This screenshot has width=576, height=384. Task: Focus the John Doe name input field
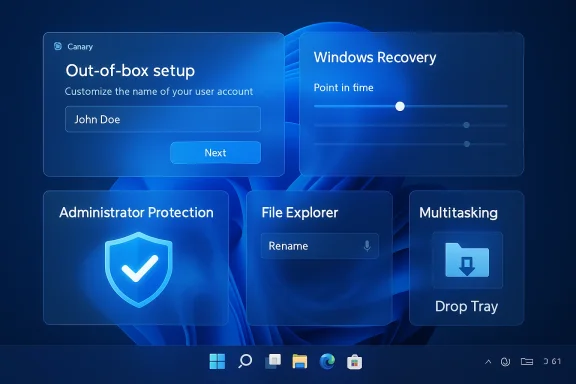pos(163,119)
